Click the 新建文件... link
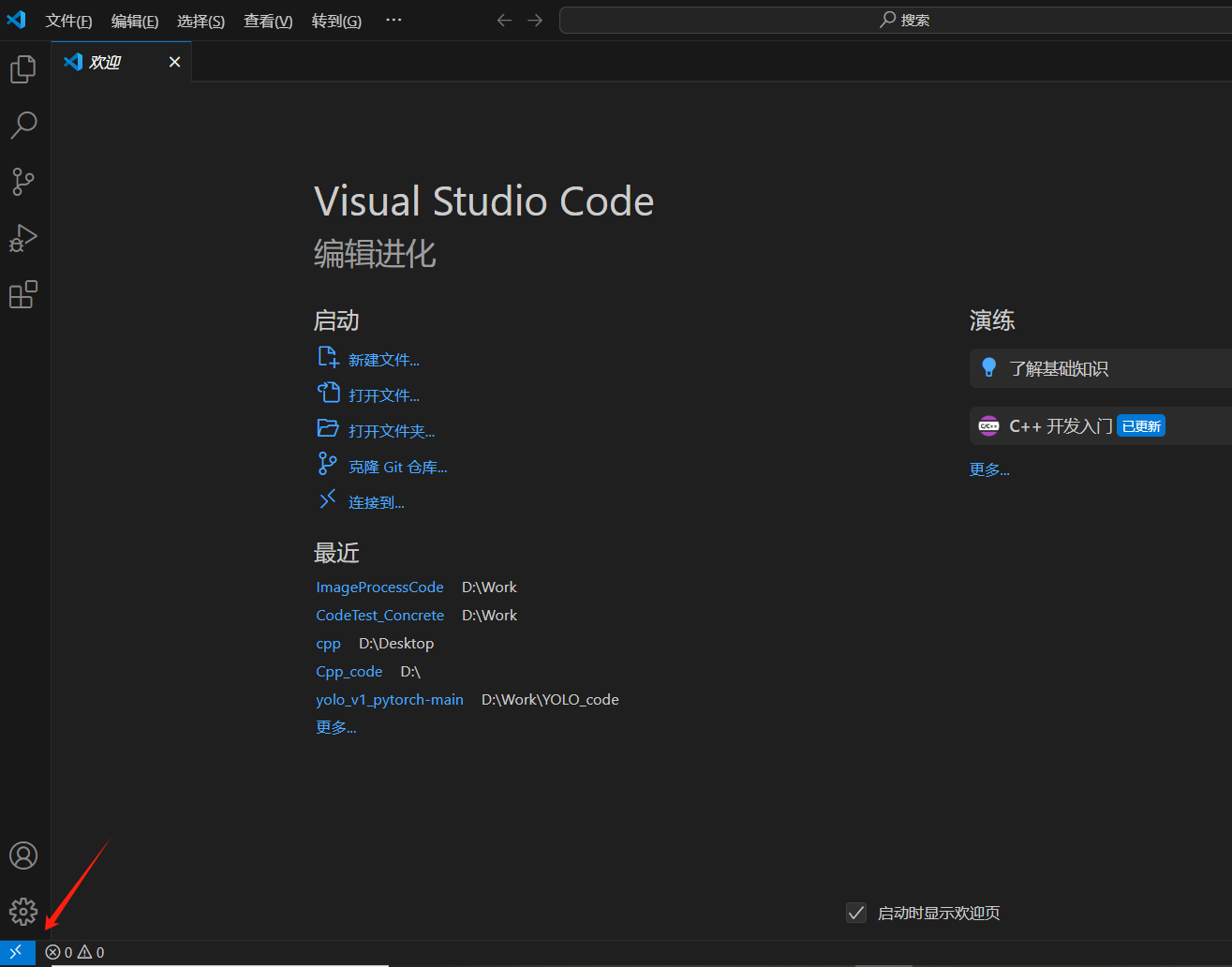The height and width of the screenshot is (967, 1232). [x=384, y=360]
